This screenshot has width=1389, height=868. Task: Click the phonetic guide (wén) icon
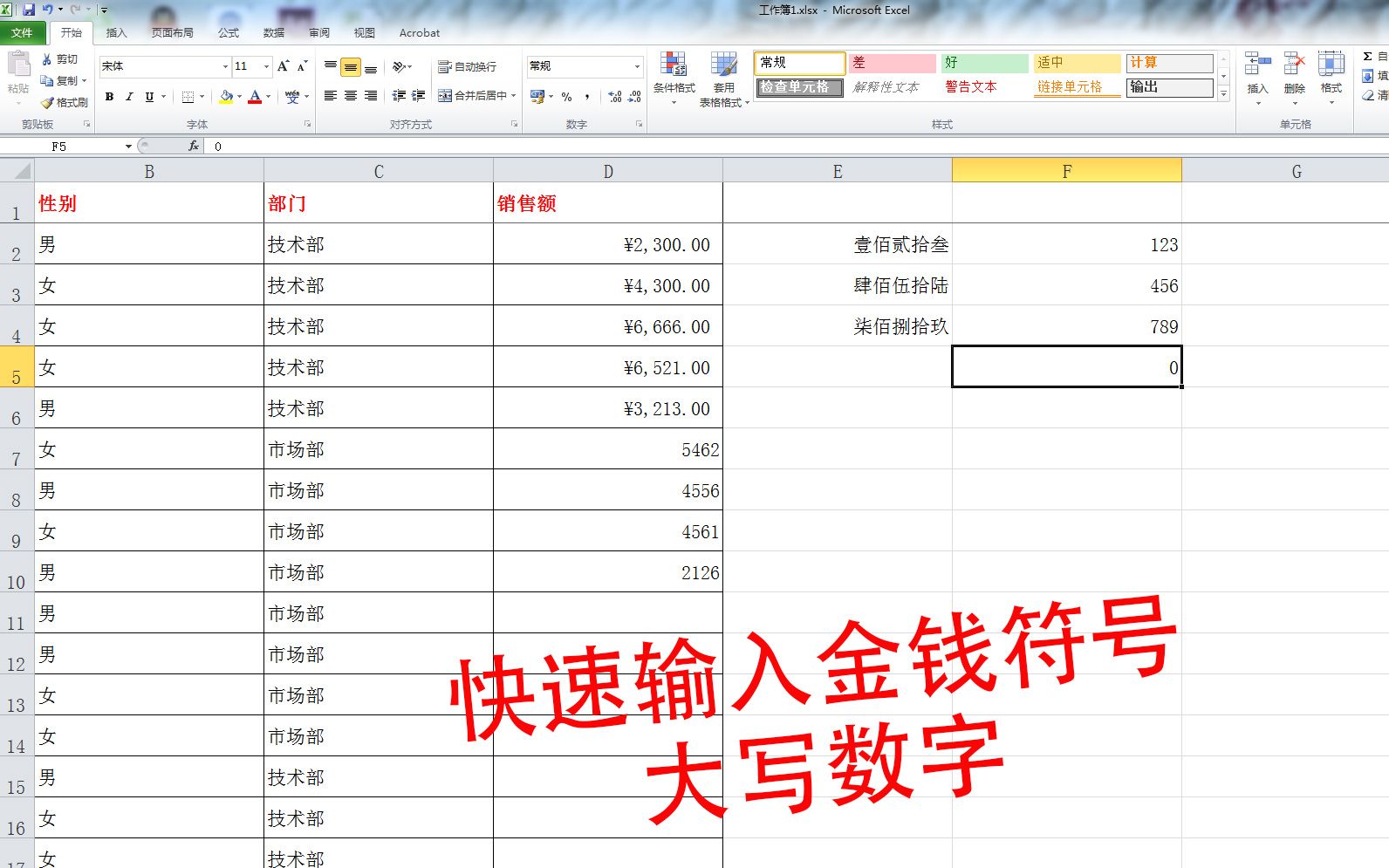292,97
